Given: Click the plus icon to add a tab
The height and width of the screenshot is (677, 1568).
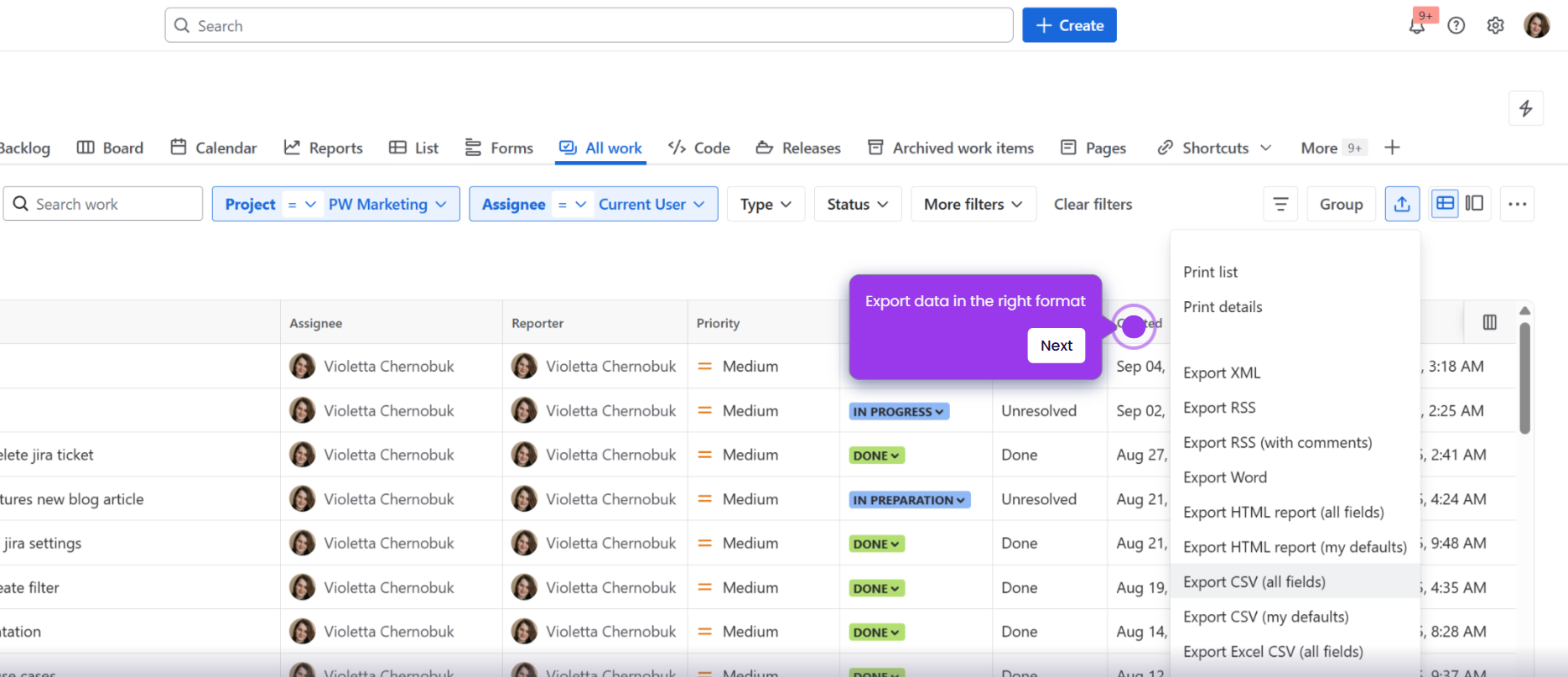Looking at the screenshot, I should click(x=1392, y=148).
